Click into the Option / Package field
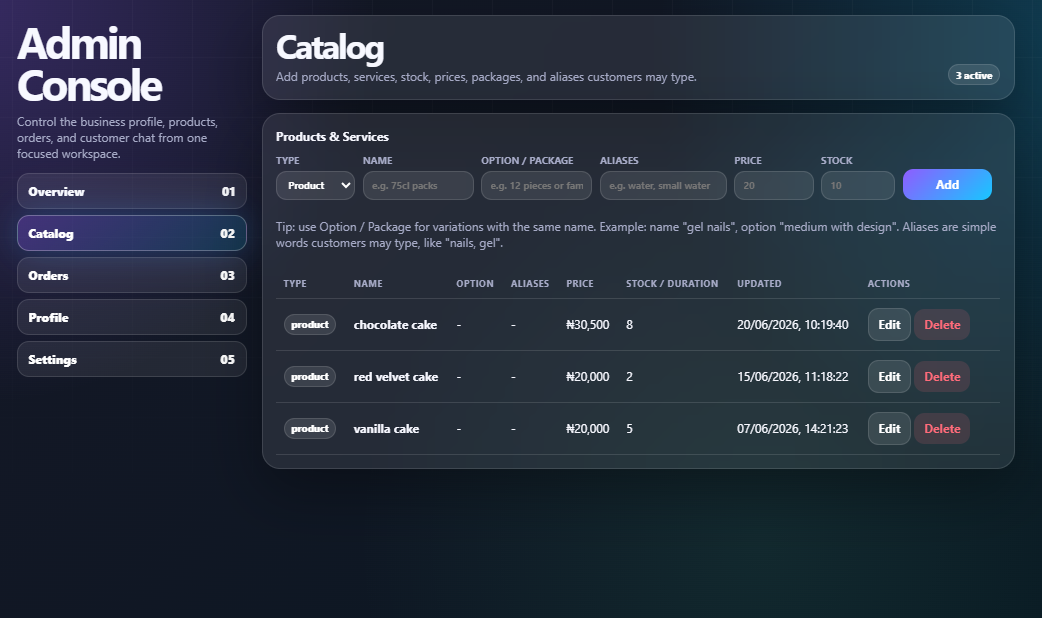This screenshot has height=618, width=1042. coord(536,185)
